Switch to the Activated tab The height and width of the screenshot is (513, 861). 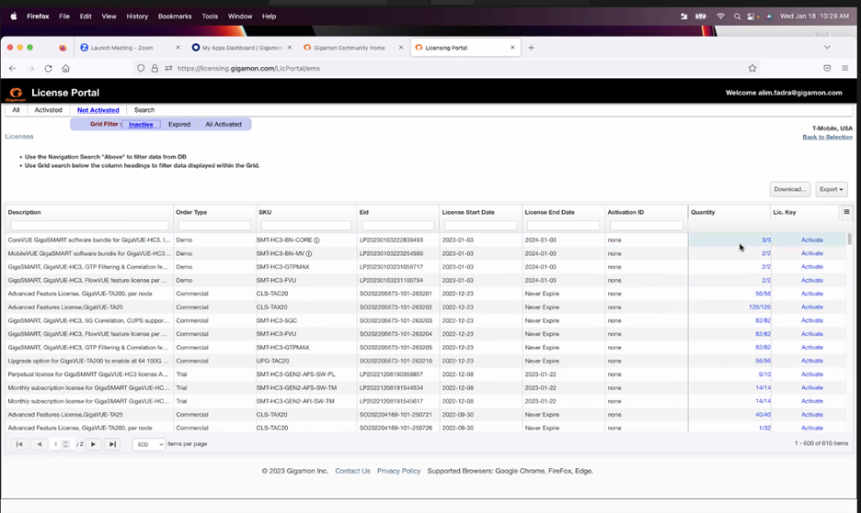[48, 110]
